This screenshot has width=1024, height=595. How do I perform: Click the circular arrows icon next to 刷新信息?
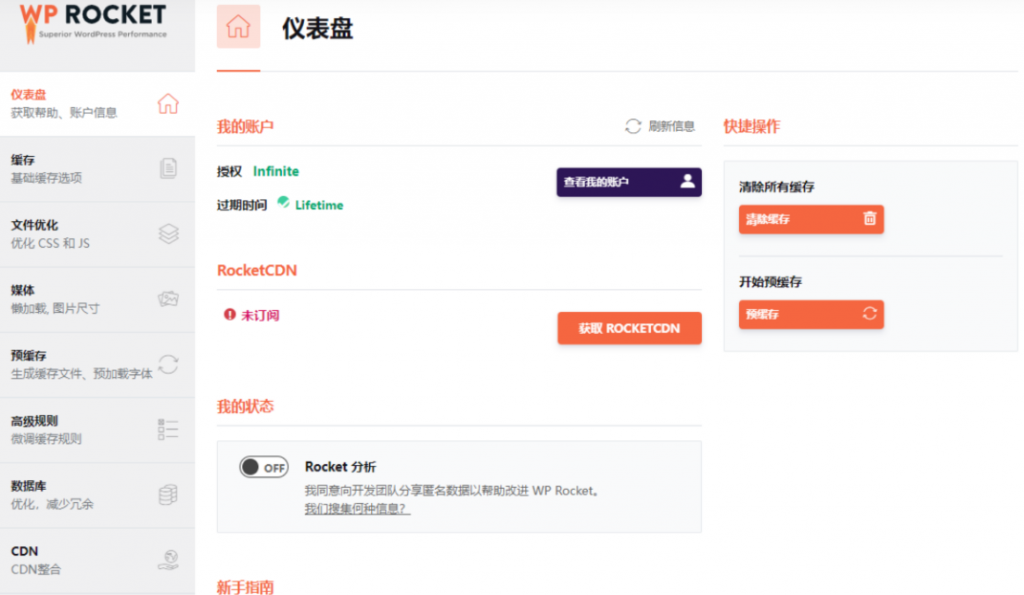[633, 126]
